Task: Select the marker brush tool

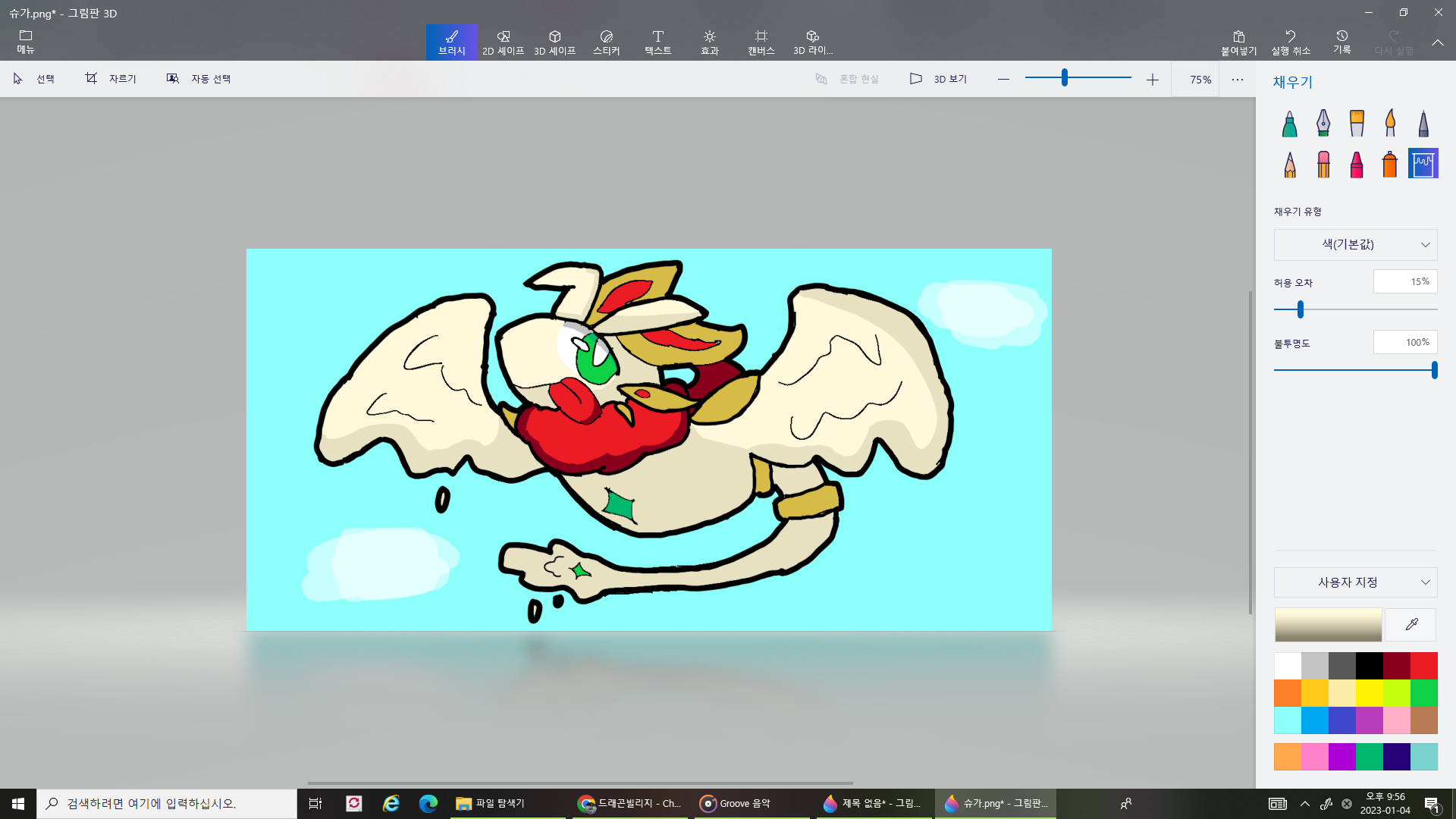Action: click(1289, 123)
